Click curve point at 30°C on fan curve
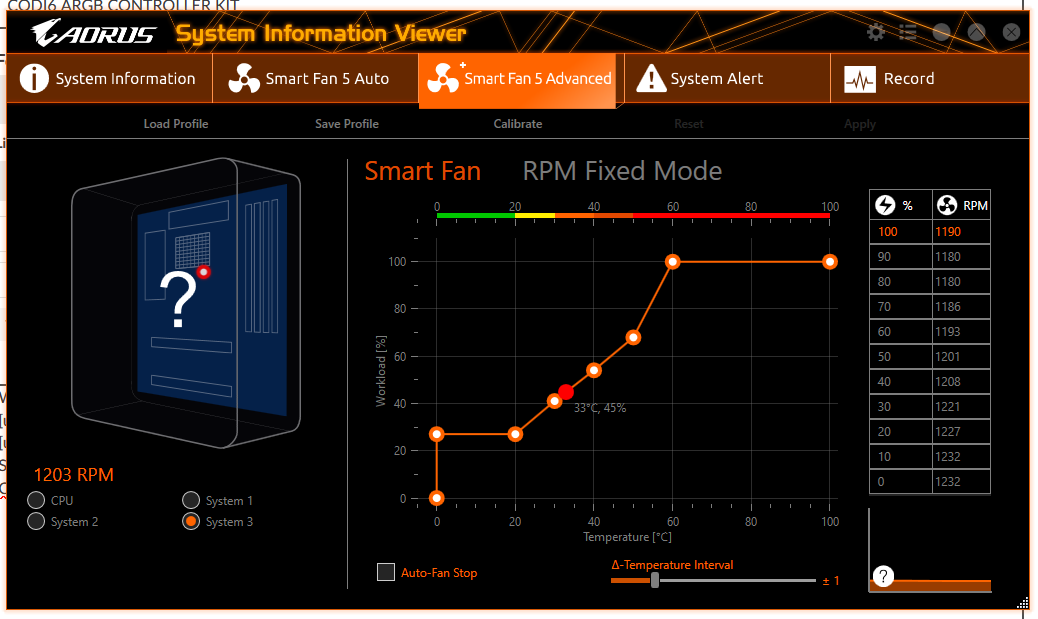The width and height of the screenshot is (1038, 619). [x=555, y=401]
